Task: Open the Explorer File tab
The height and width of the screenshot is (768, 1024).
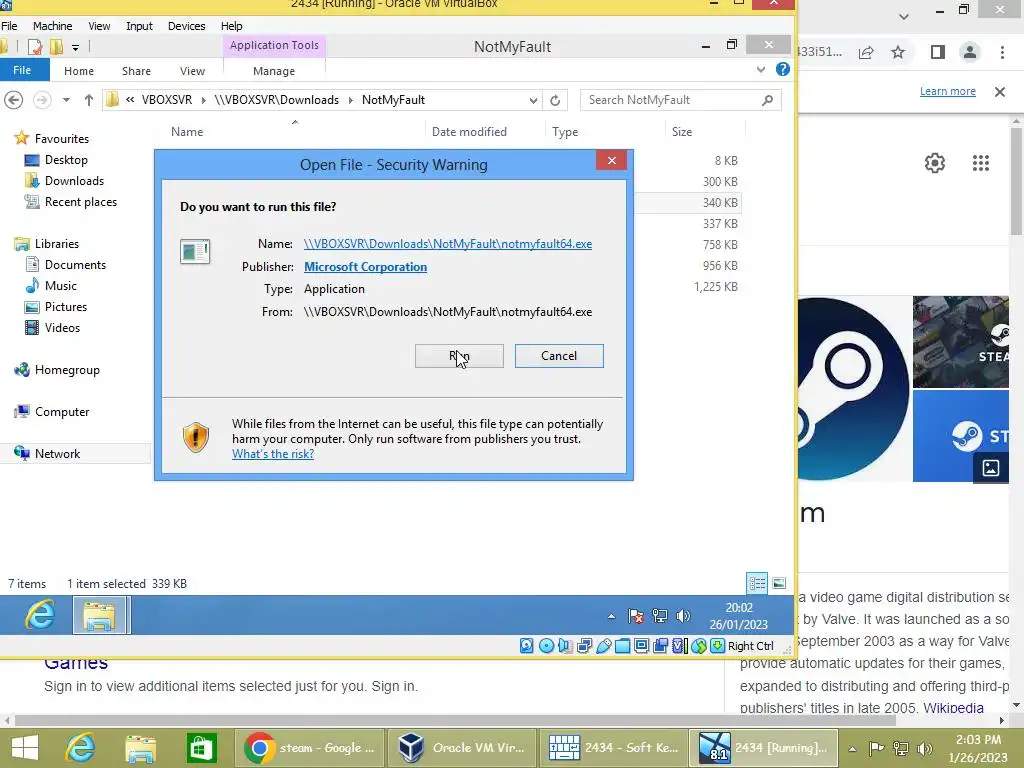Action: point(22,70)
